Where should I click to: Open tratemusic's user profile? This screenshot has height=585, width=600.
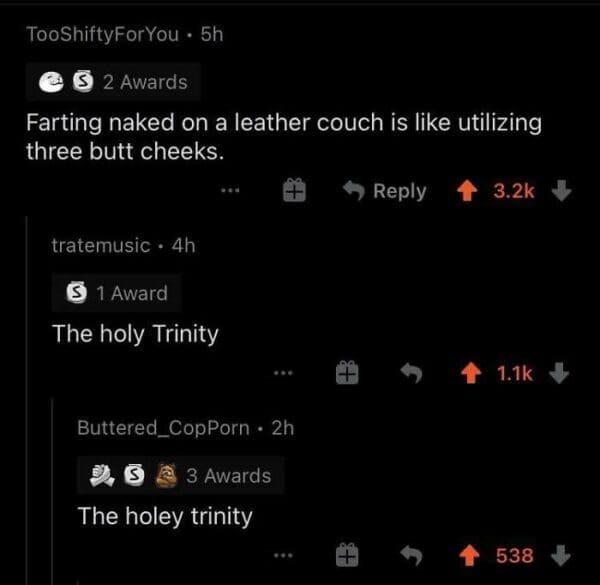tap(101, 244)
